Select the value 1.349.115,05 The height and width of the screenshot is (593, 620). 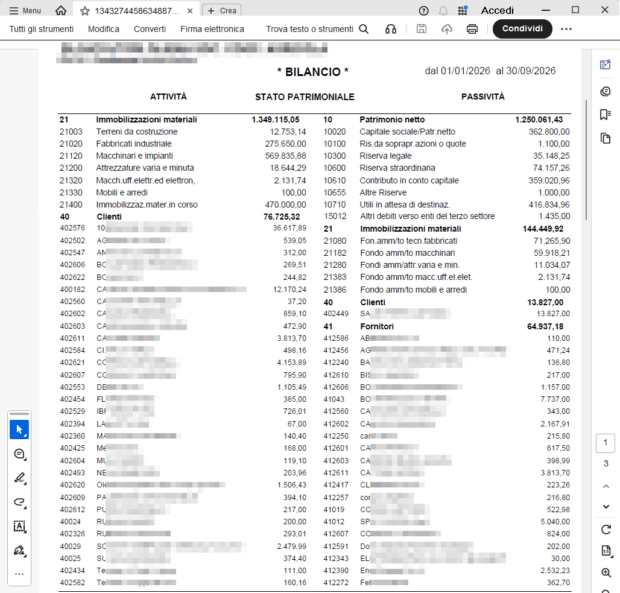tap(276, 119)
